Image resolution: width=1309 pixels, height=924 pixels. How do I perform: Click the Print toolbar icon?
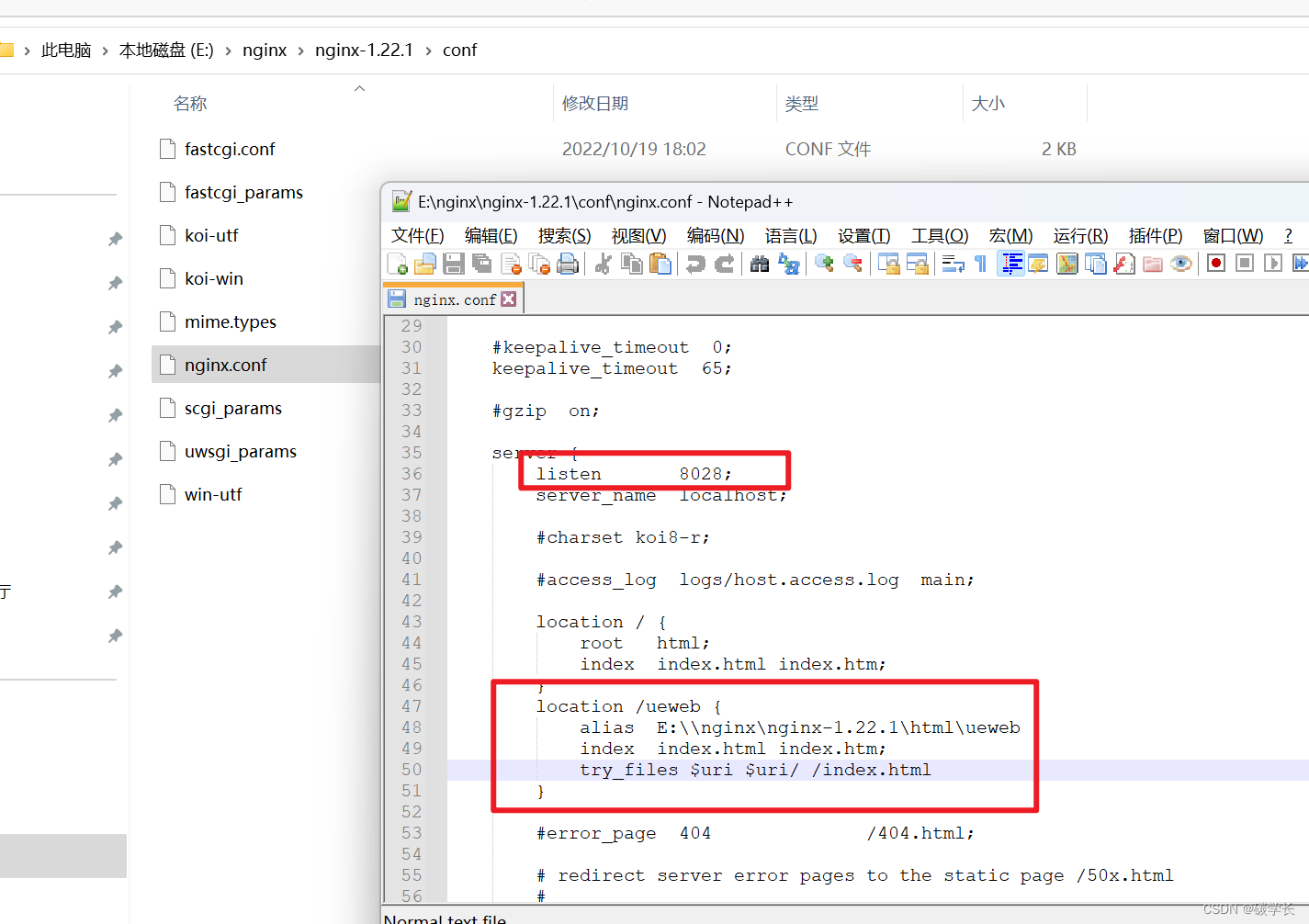click(x=568, y=265)
